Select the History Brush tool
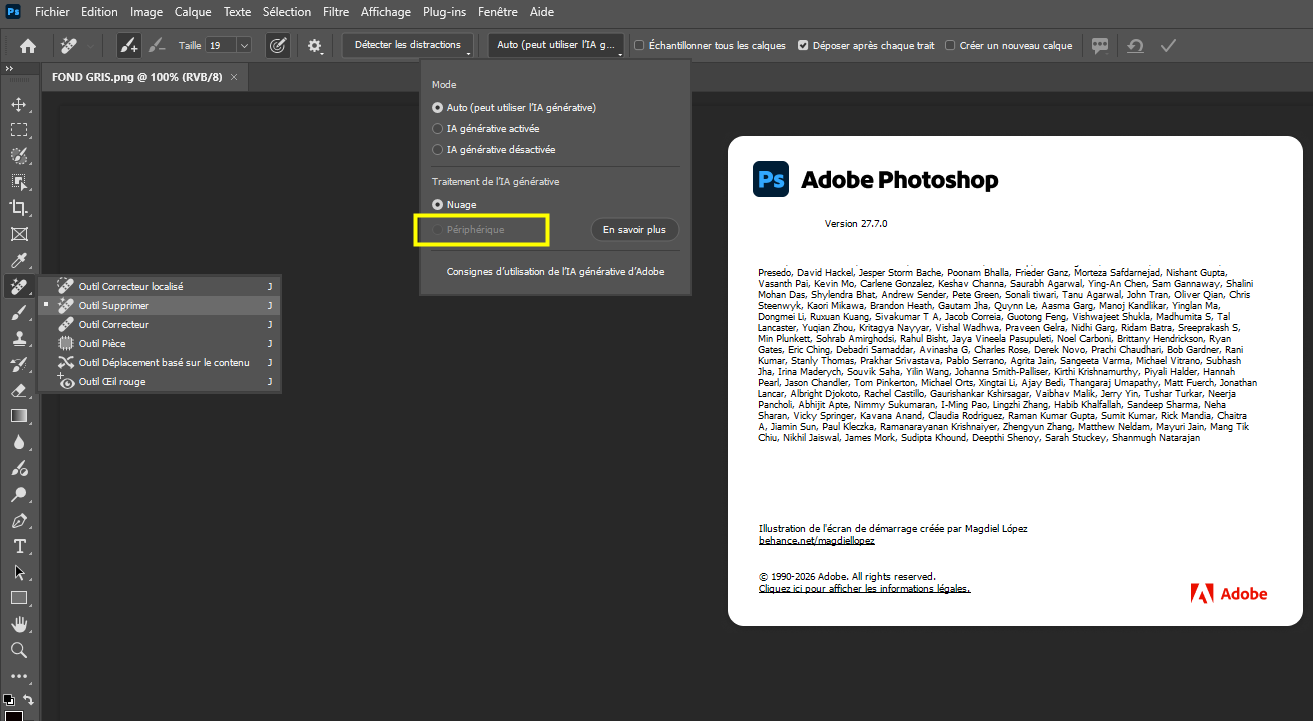 tap(18, 365)
